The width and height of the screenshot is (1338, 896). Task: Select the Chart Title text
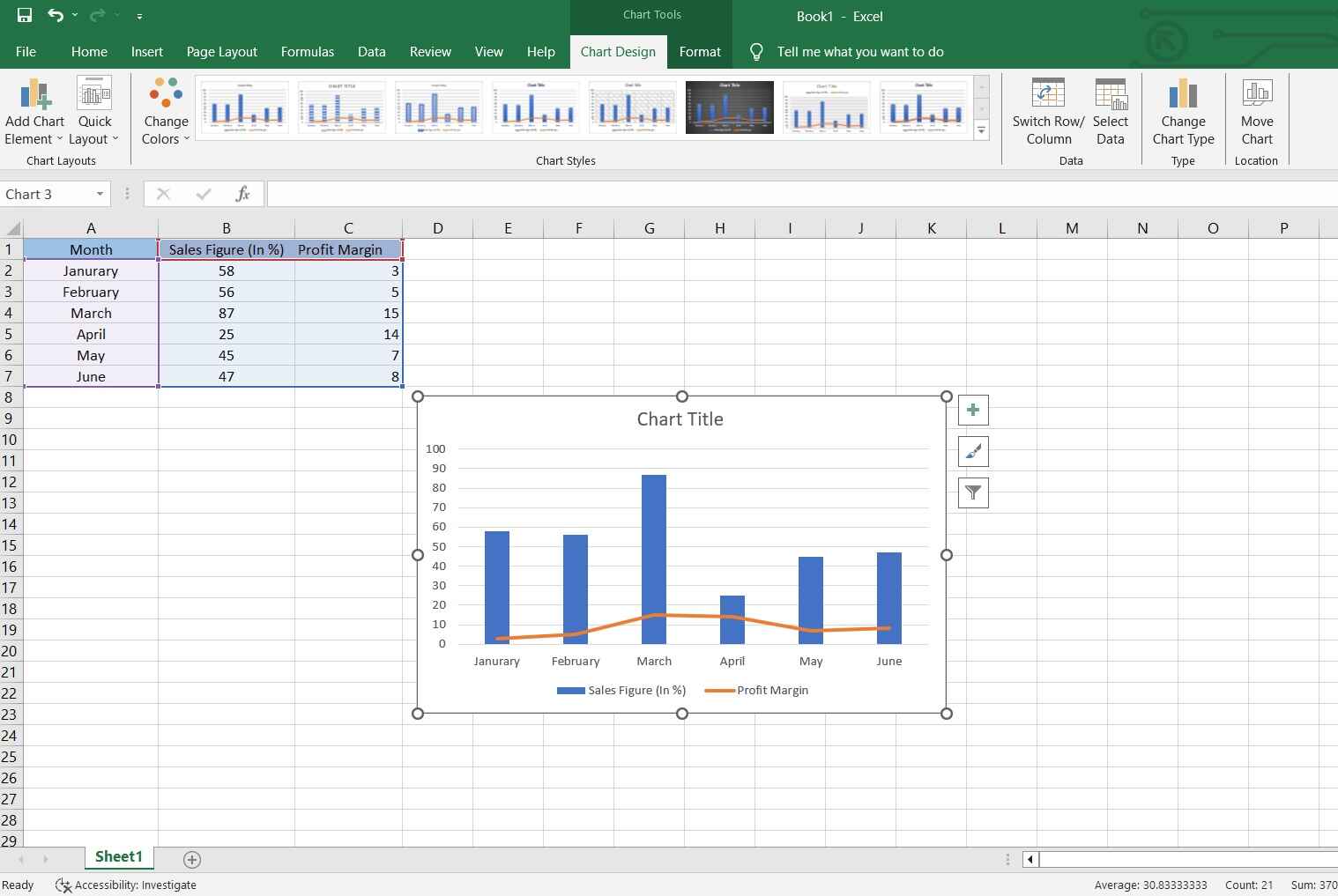(680, 419)
